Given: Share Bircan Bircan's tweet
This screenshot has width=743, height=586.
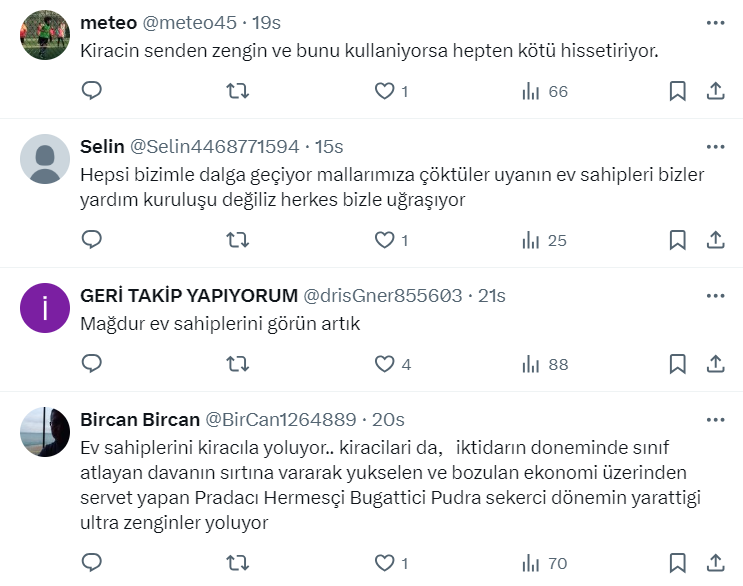Looking at the screenshot, I should [x=716, y=564].
